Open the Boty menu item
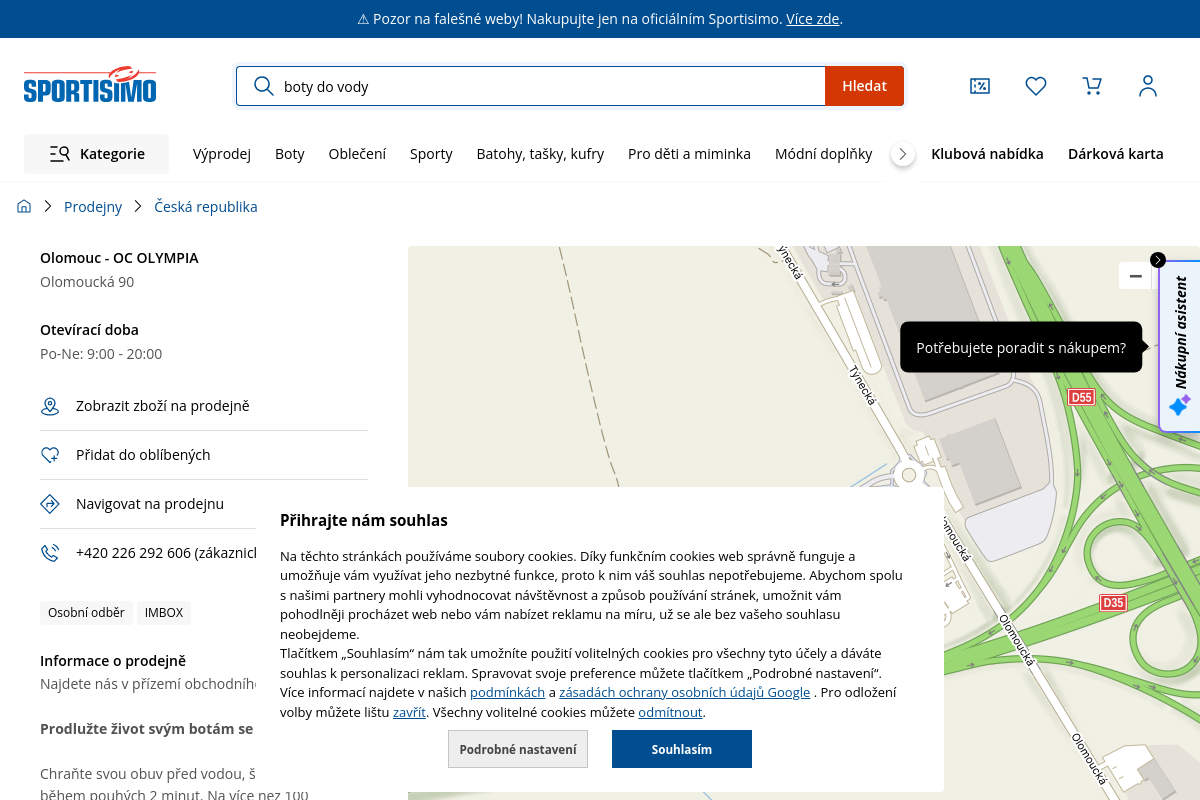The image size is (1200, 800). point(290,154)
